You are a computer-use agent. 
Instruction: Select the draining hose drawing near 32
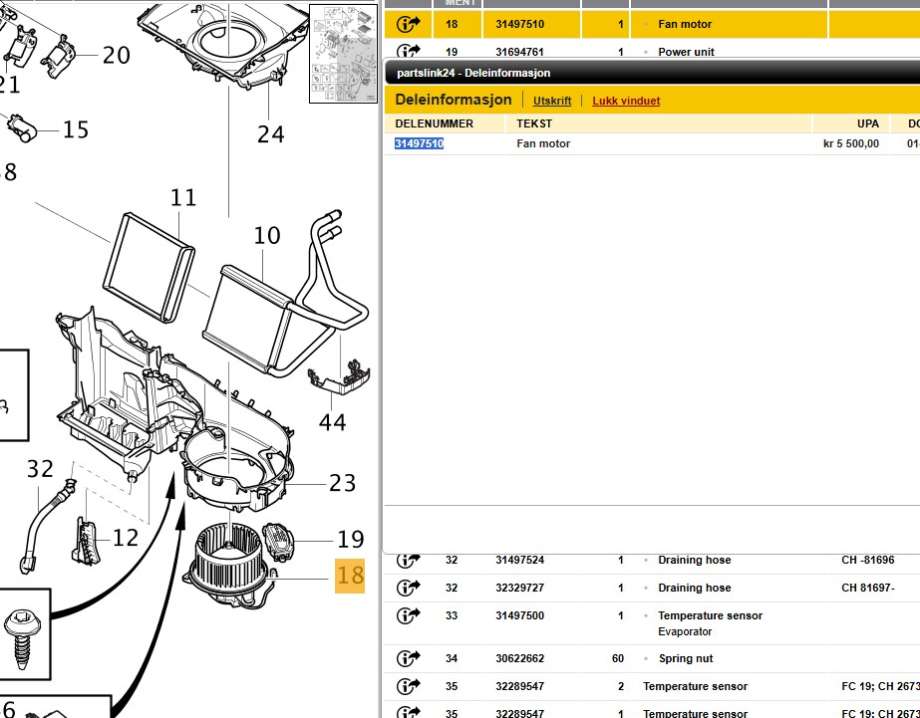(46, 526)
